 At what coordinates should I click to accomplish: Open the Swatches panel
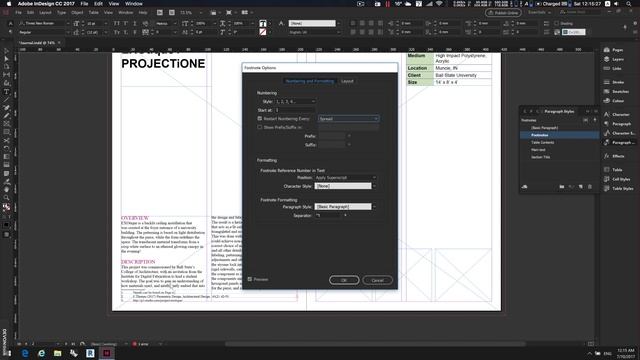pos(616,91)
